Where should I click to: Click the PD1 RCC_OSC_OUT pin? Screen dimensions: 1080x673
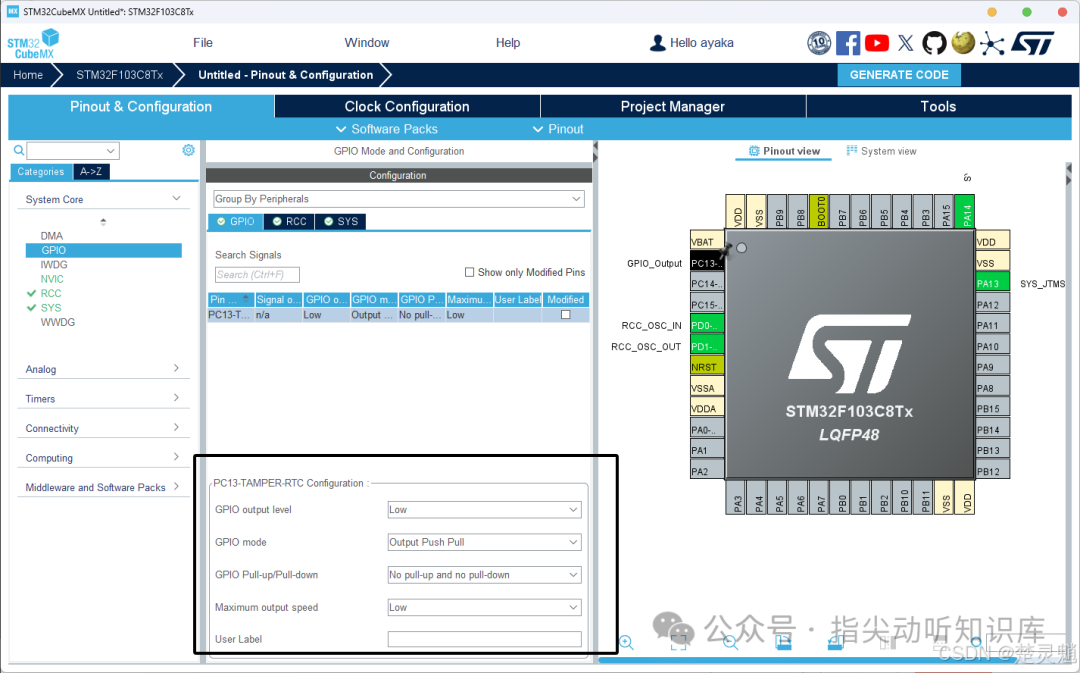pos(707,346)
